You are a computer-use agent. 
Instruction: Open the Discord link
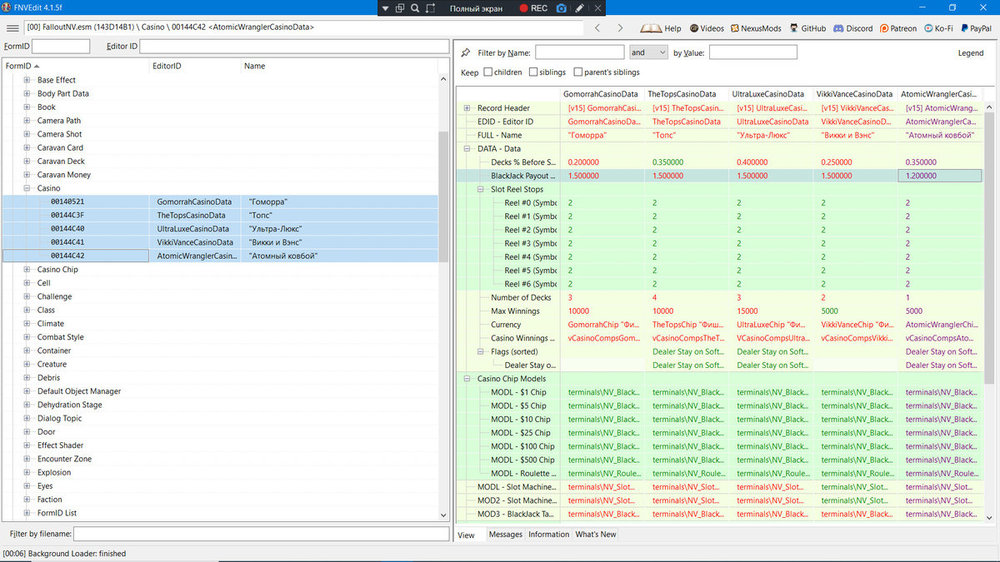[x=853, y=28]
